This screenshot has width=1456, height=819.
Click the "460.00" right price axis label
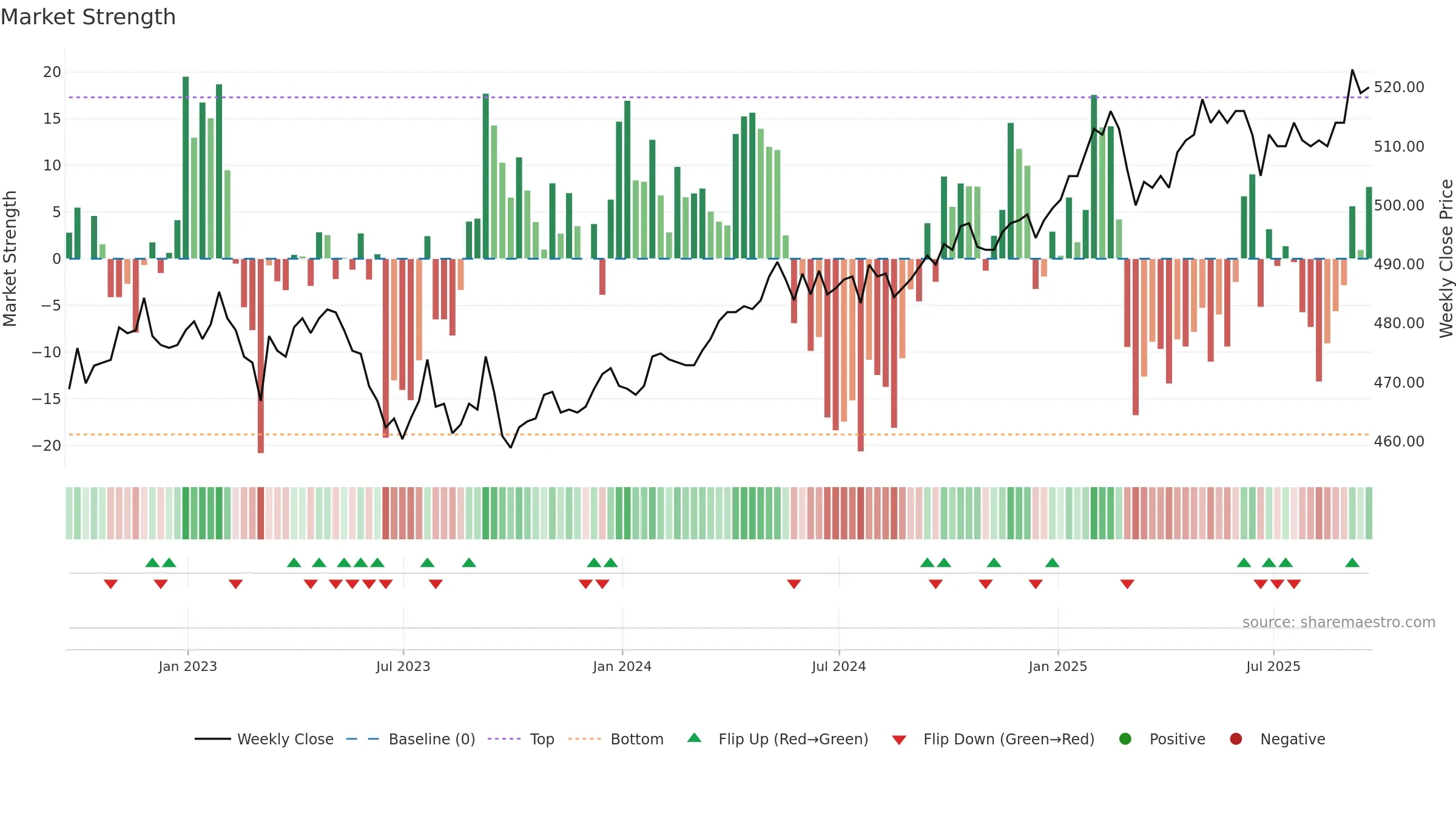(1399, 441)
